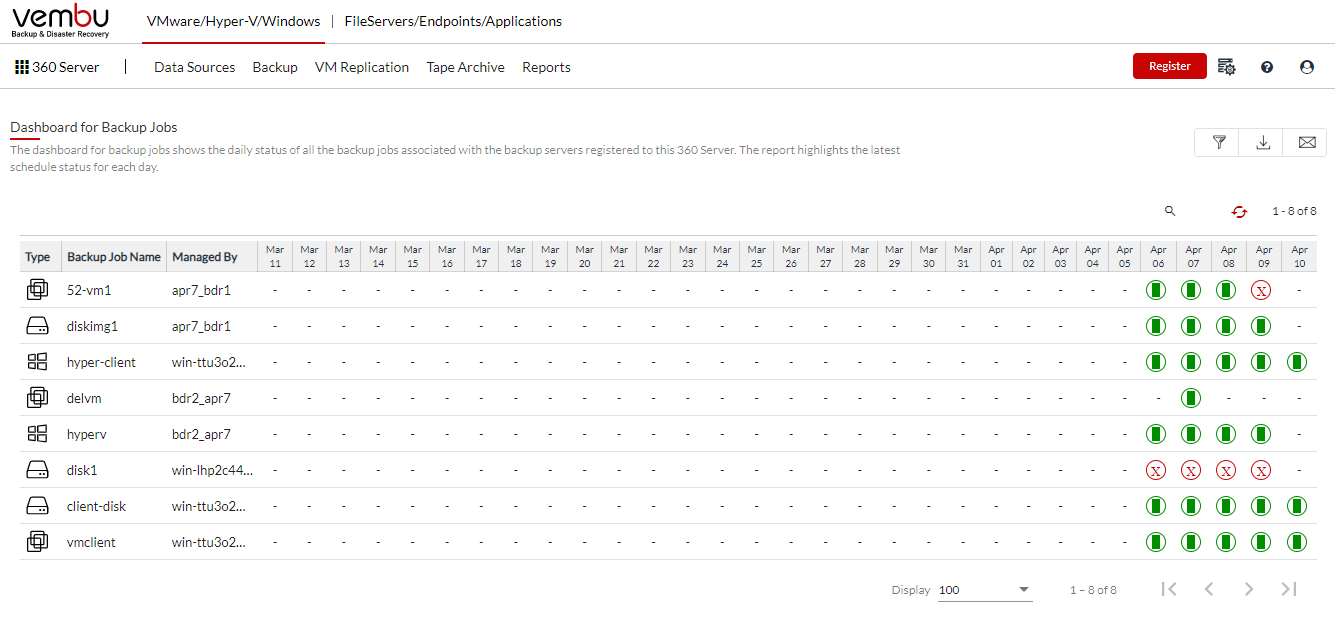
Task: Open the Backup menu
Action: (x=275, y=67)
